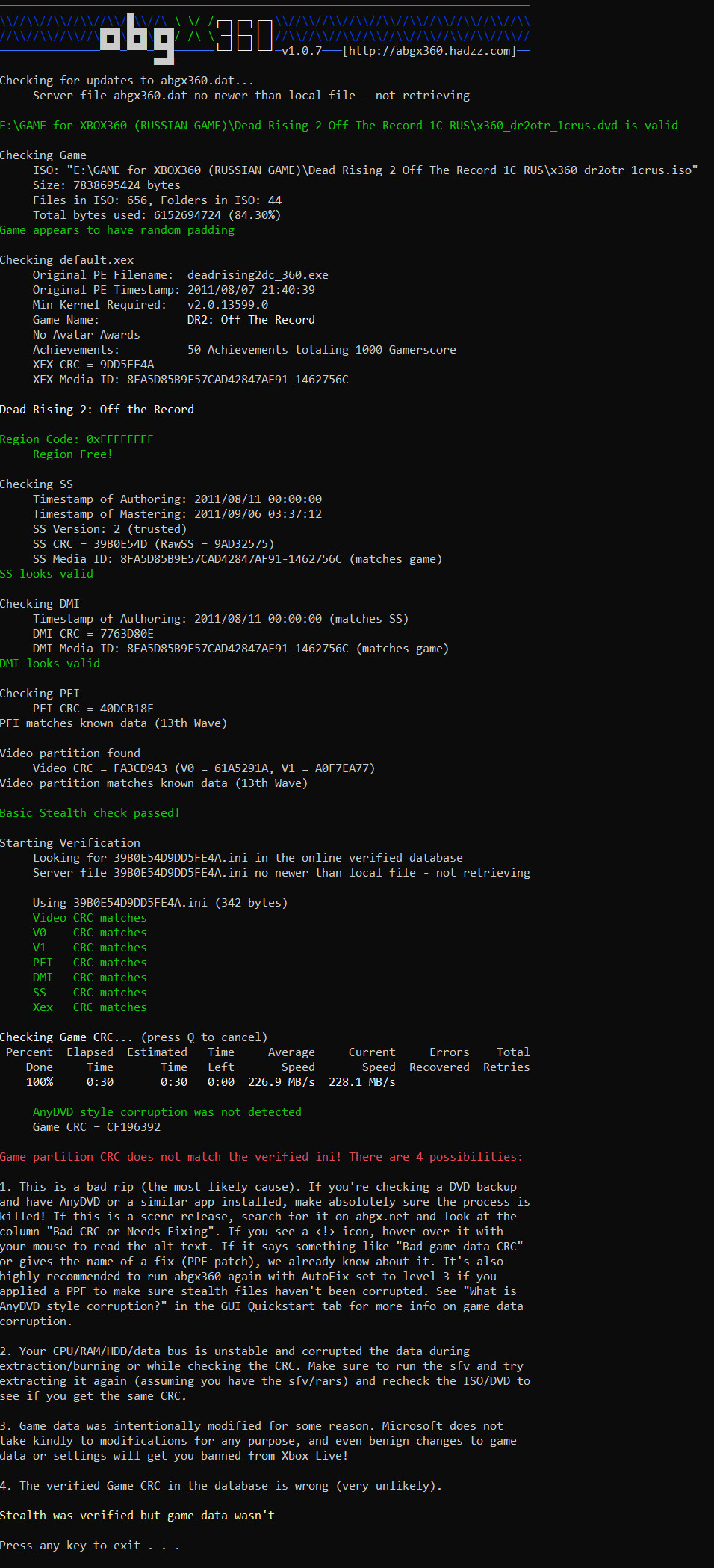This screenshot has width=714, height=1568.
Task: Click the 'XEX CRC = 9DD5FE4A' line
Action: (93, 365)
